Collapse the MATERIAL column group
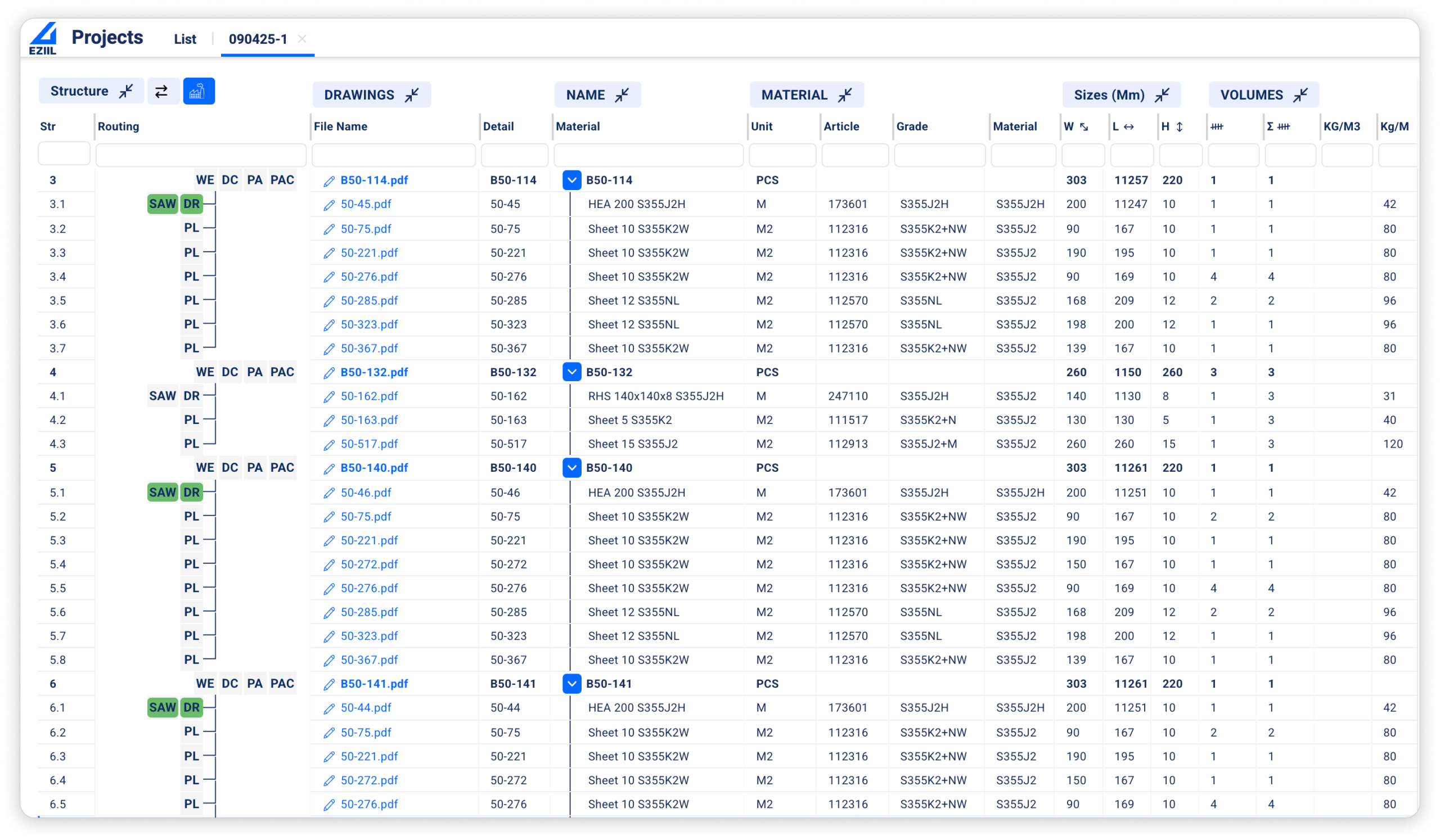Image resolution: width=1440 pixels, height=840 pixels. (x=844, y=95)
